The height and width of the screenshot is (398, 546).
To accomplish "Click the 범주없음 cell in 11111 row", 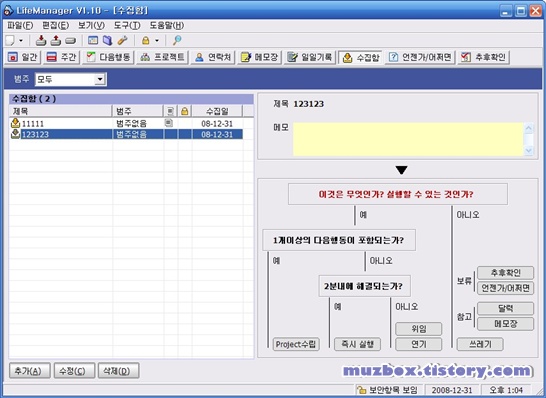I will coord(131,124).
